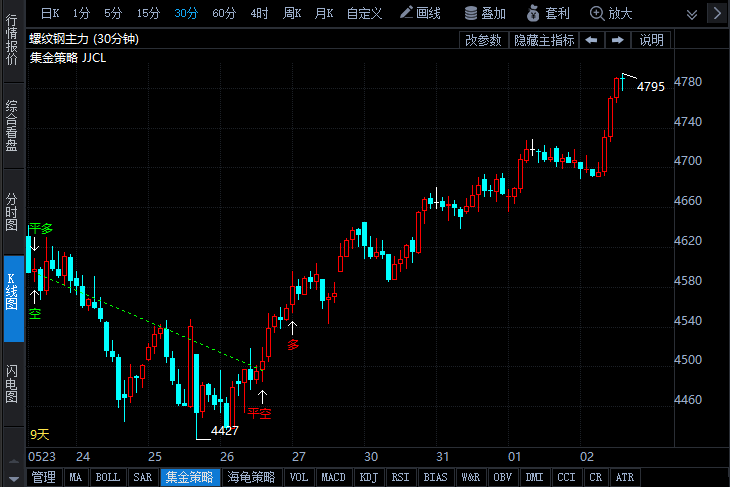
Task: Open 综合看盘 sidebar panel
Action: click(x=12, y=126)
